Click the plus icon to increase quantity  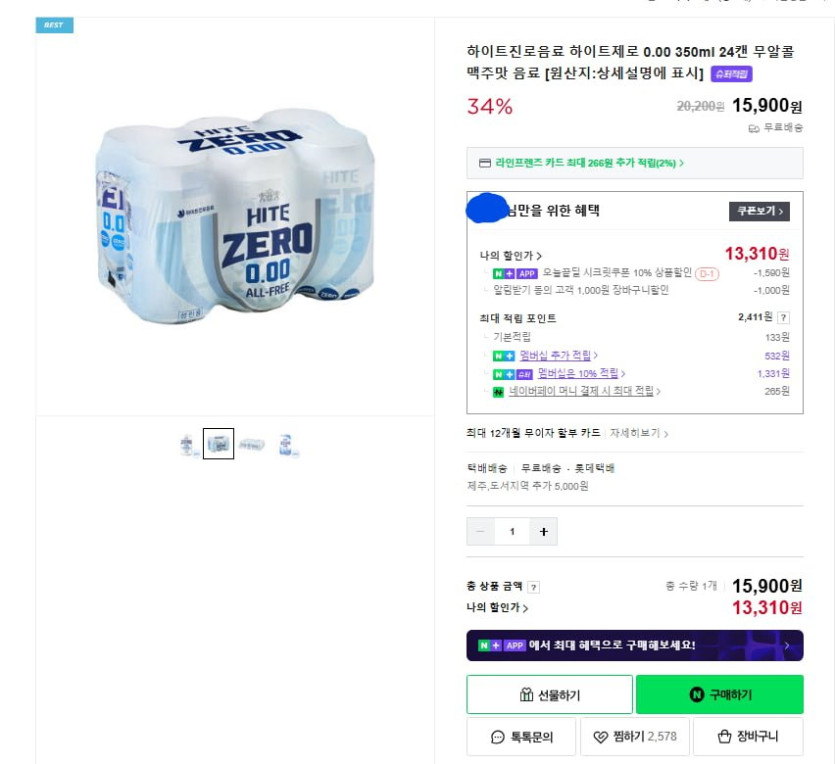click(x=543, y=532)
